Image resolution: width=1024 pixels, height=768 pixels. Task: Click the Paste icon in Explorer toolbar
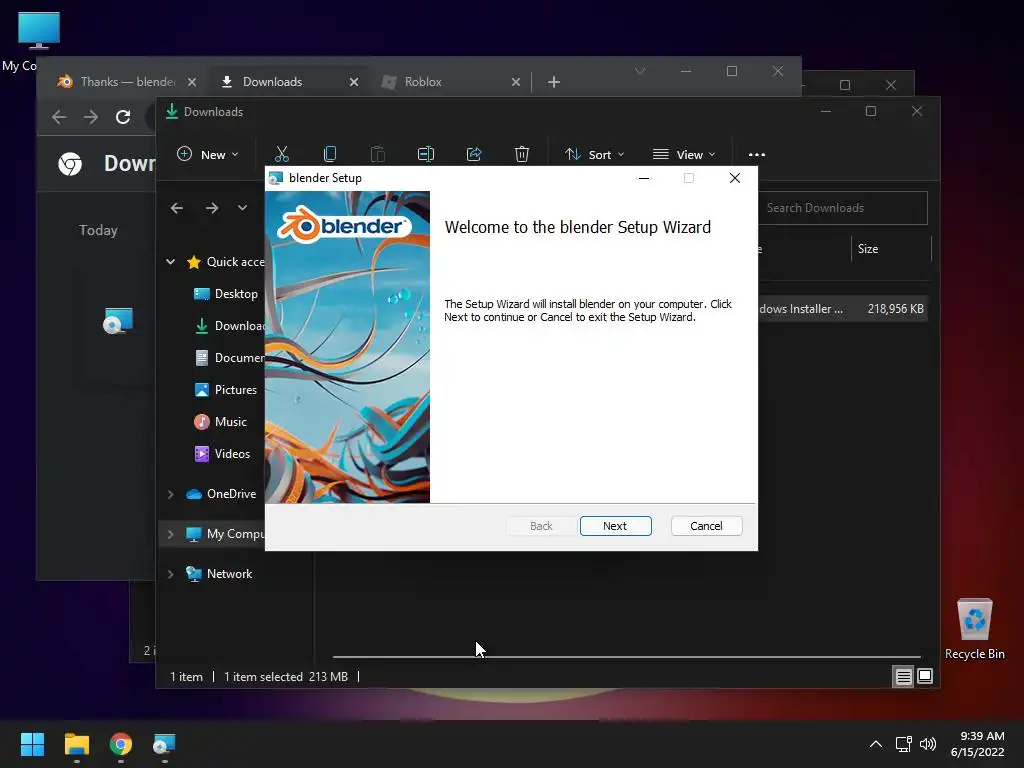[x=377, y=154]
